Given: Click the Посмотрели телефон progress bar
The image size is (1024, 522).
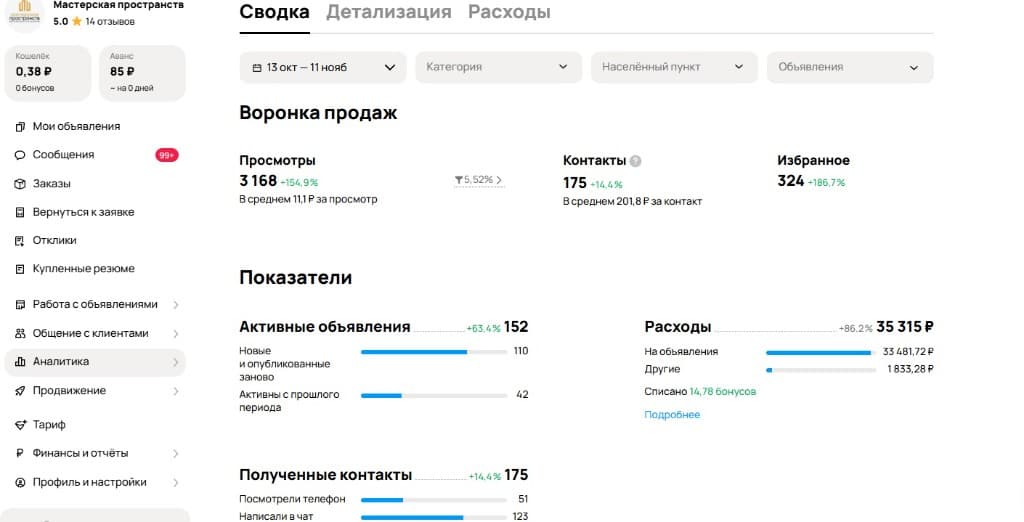Looking at the screenshot, I should click(x=434, y=500).
